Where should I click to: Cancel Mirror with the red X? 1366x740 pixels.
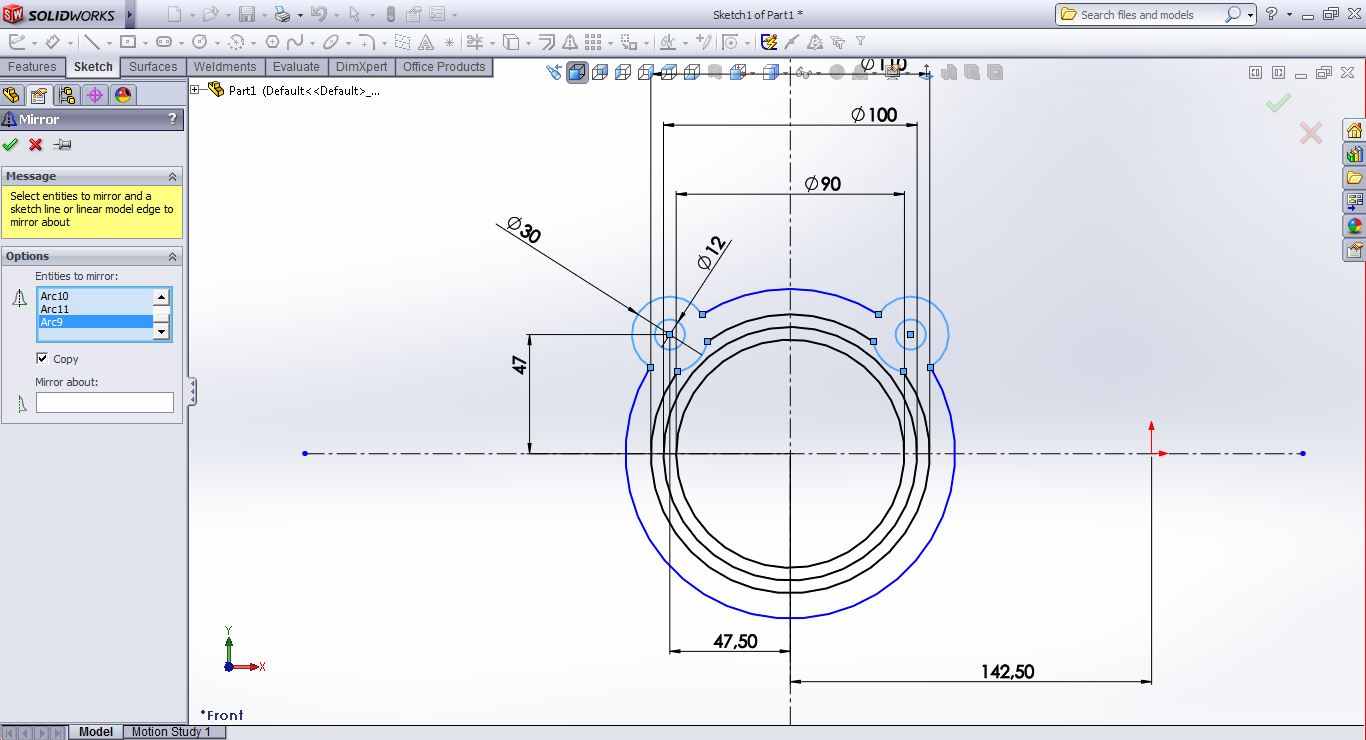36,145
